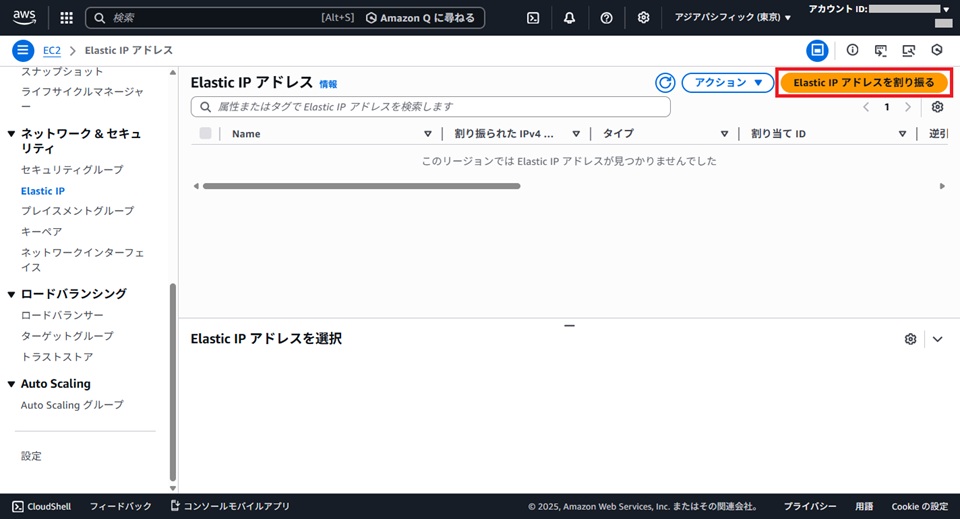The height and width of the screenshot is (519, 960).
Task: Open the notifications bell
Action: [x=569, y=18]
